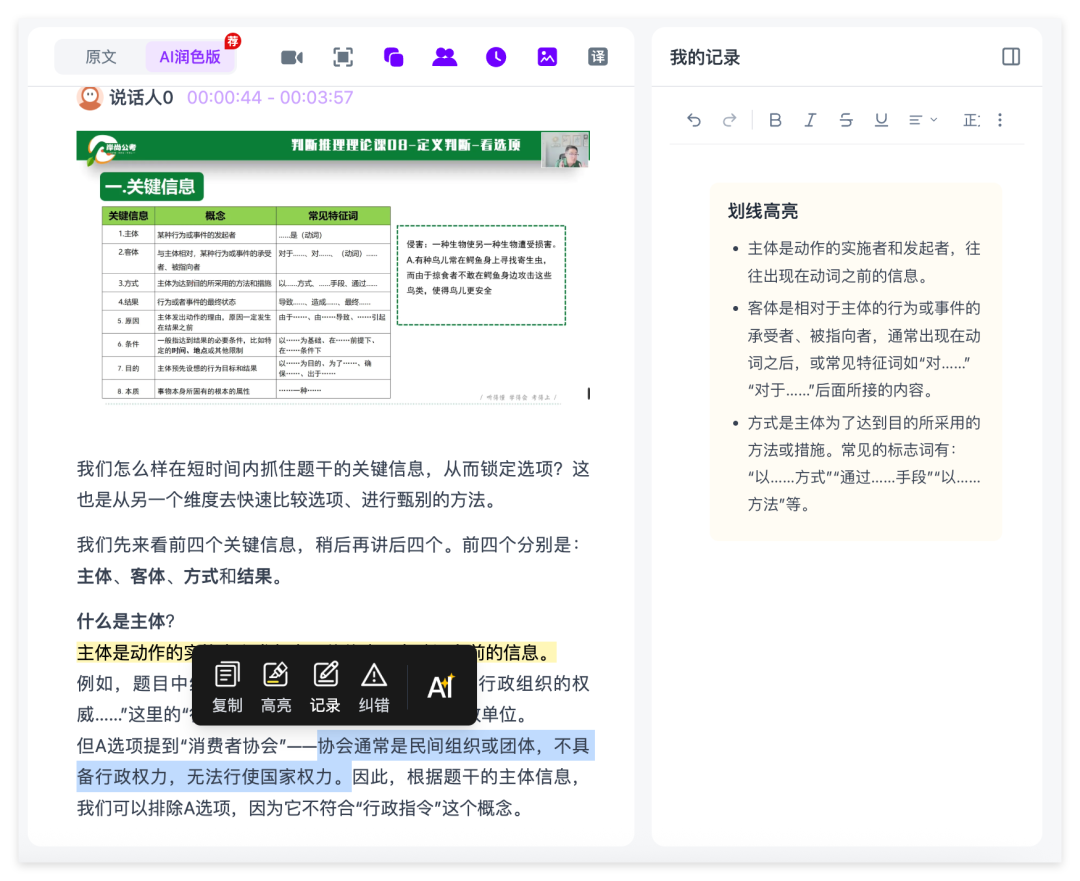Viewport: 1080px width, 881px height.
Task: Click the purple clock icon
Action: [496, 57]
